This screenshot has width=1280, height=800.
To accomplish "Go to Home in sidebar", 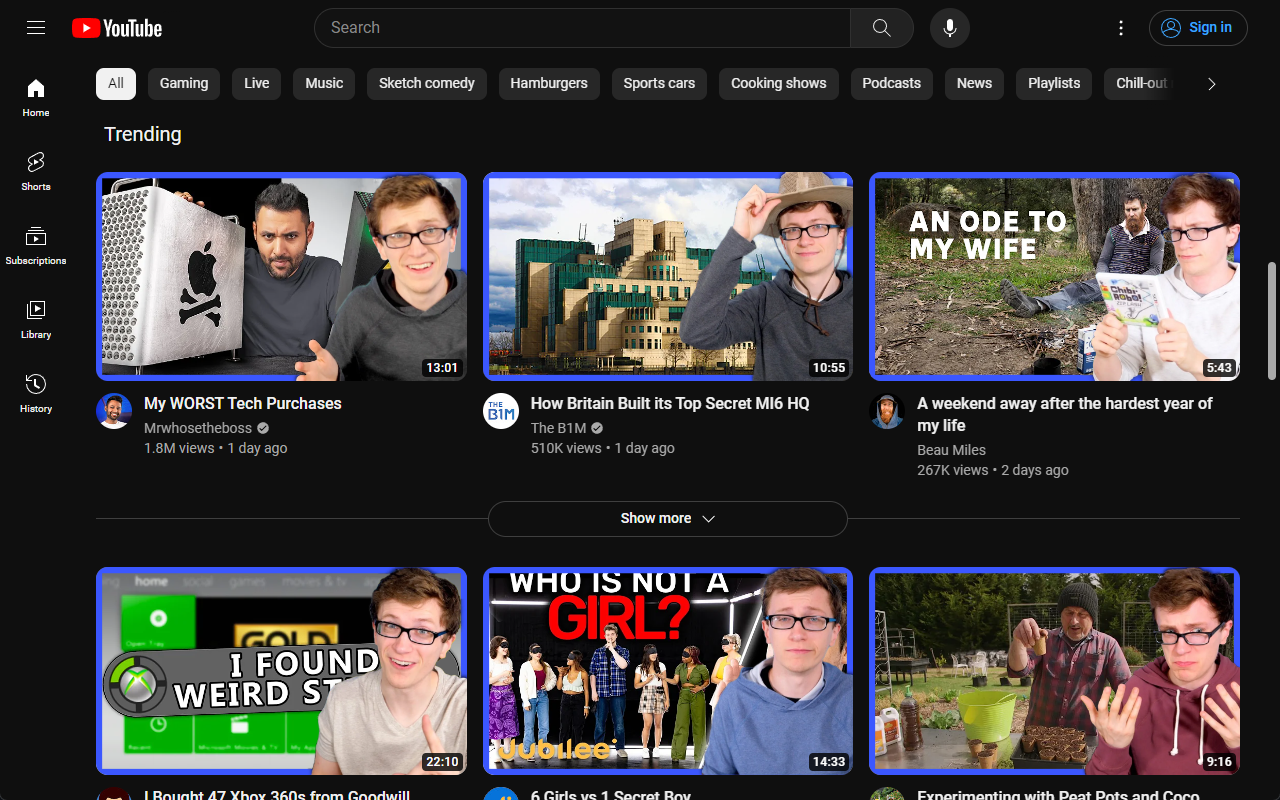I will [36, 97].
